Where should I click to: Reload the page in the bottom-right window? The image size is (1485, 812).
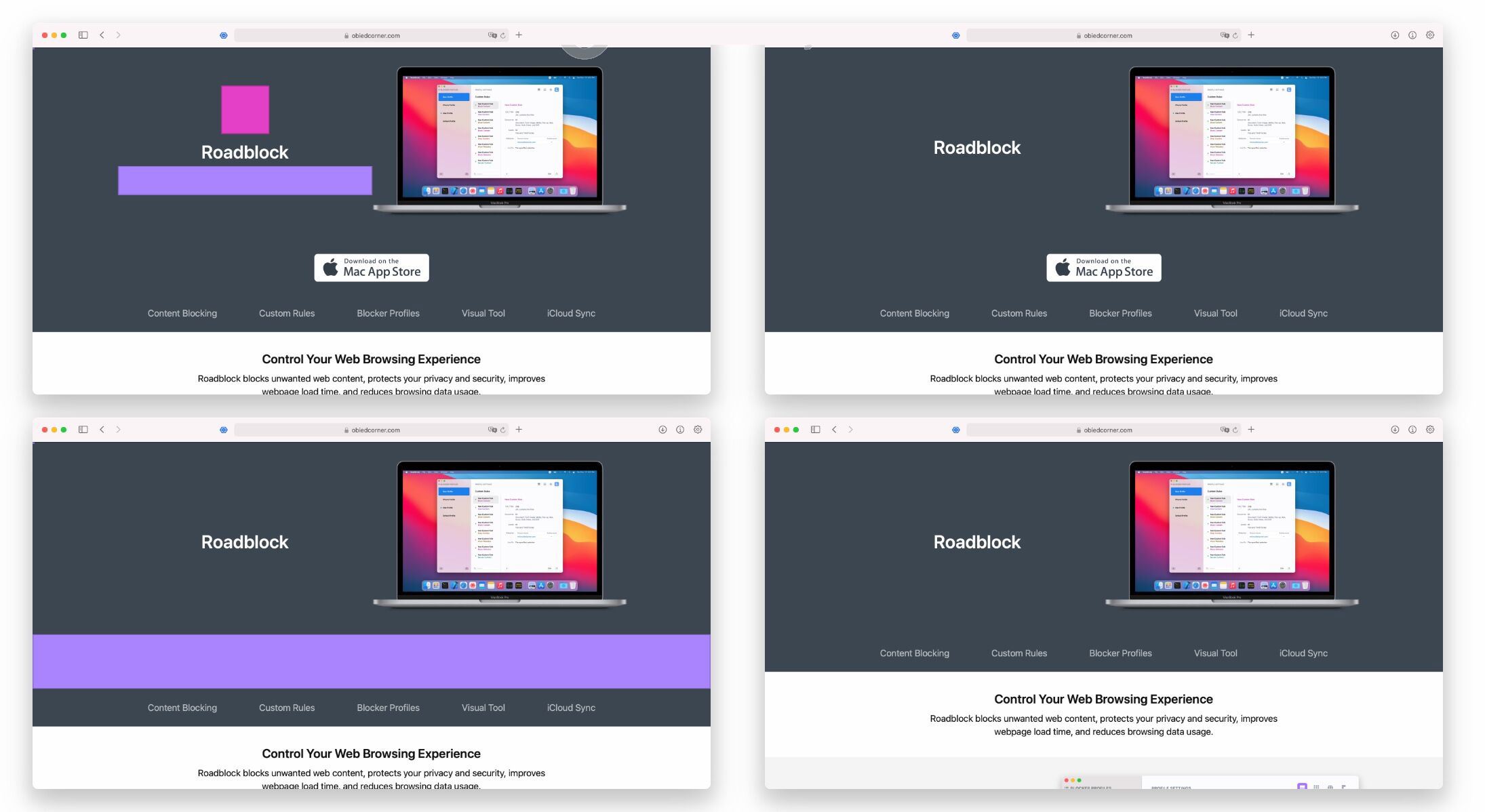(x=1235, y=430)
